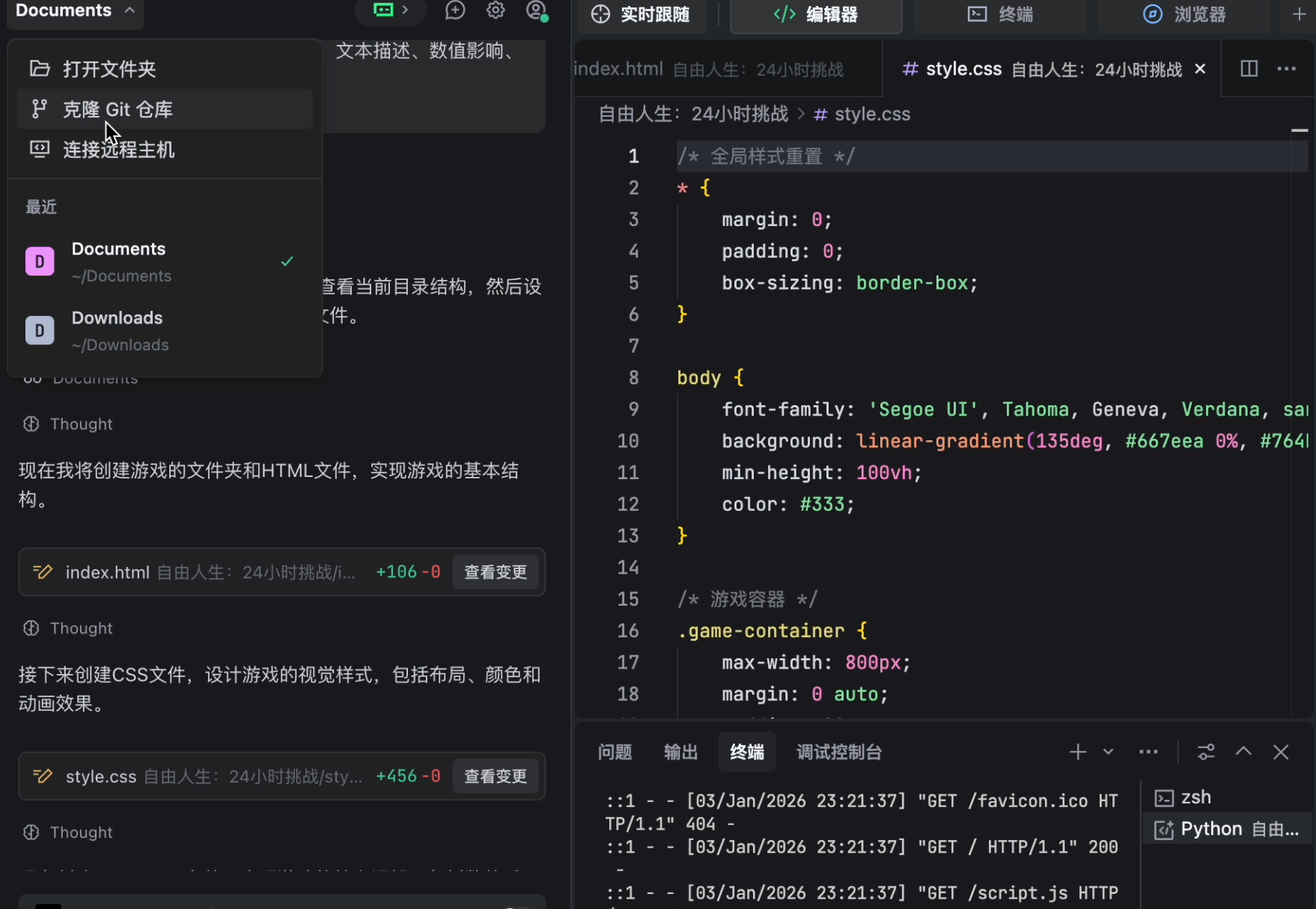The width and height of the screenshot is (1316, 909).
Task: Click 克隆 Git 仓库 menu entry
Action: click(x=118, y=109)
